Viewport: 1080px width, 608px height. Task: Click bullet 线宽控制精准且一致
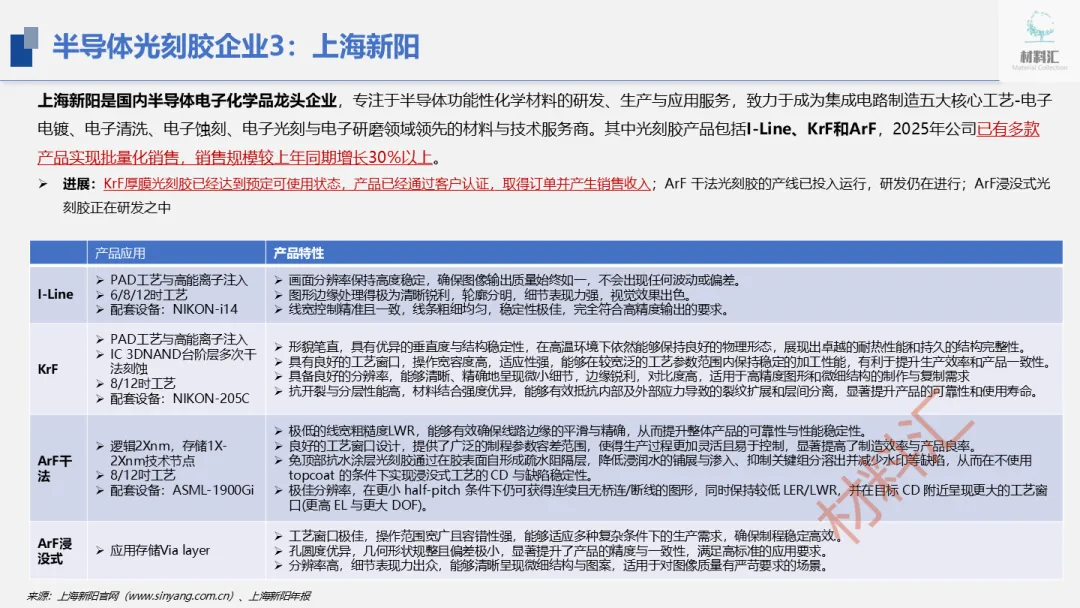[x=508, y=310]
